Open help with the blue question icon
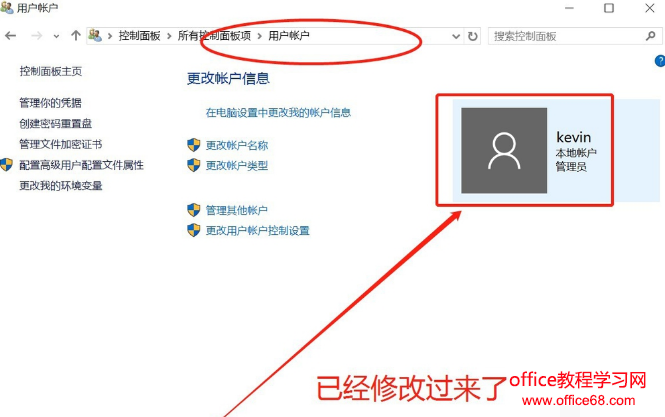The width and height of the screenshot is (665, 417). pos(660,61)
